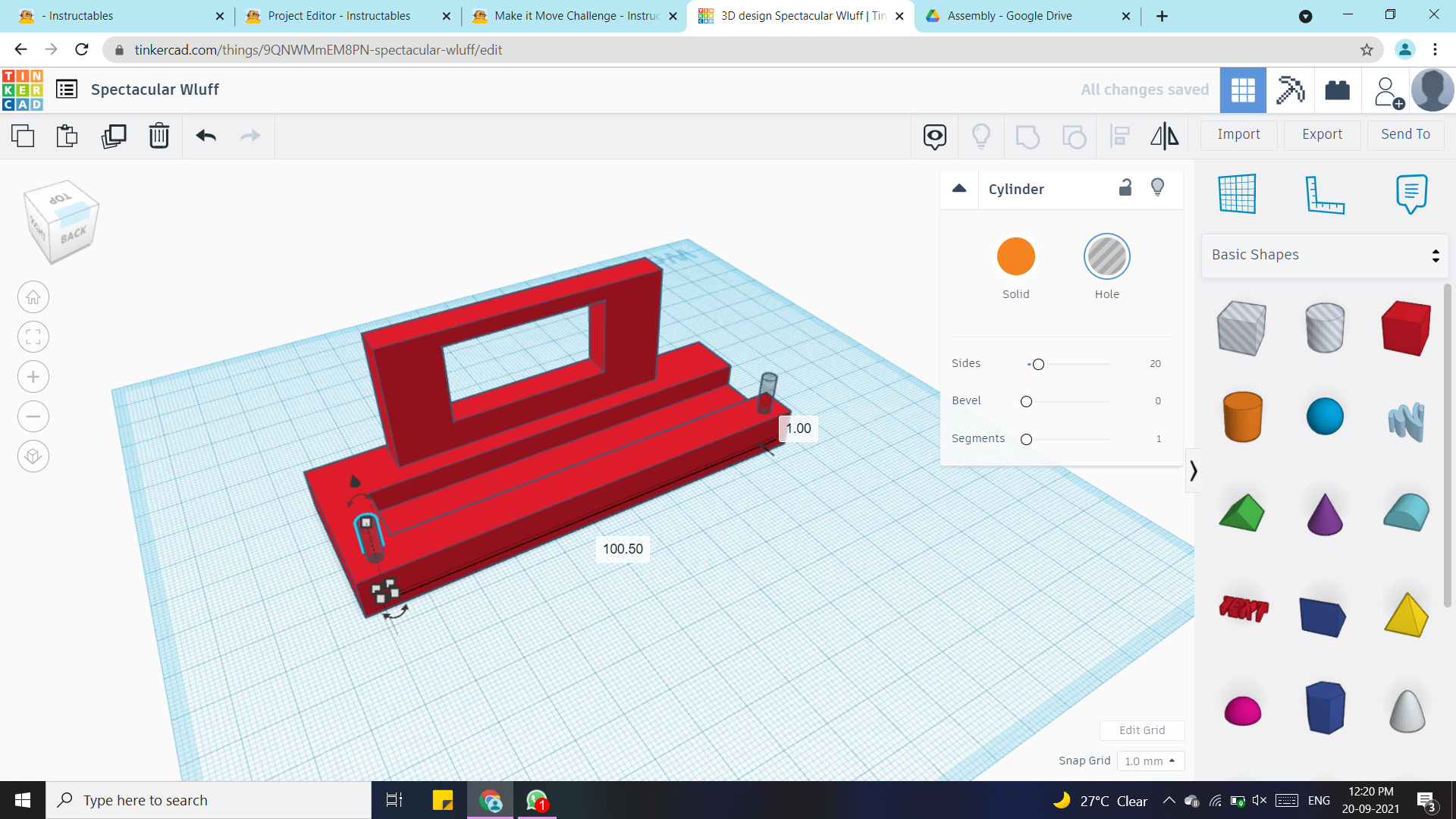Open the Workplane tool
1456x819 pixels.
[1237, 193]
